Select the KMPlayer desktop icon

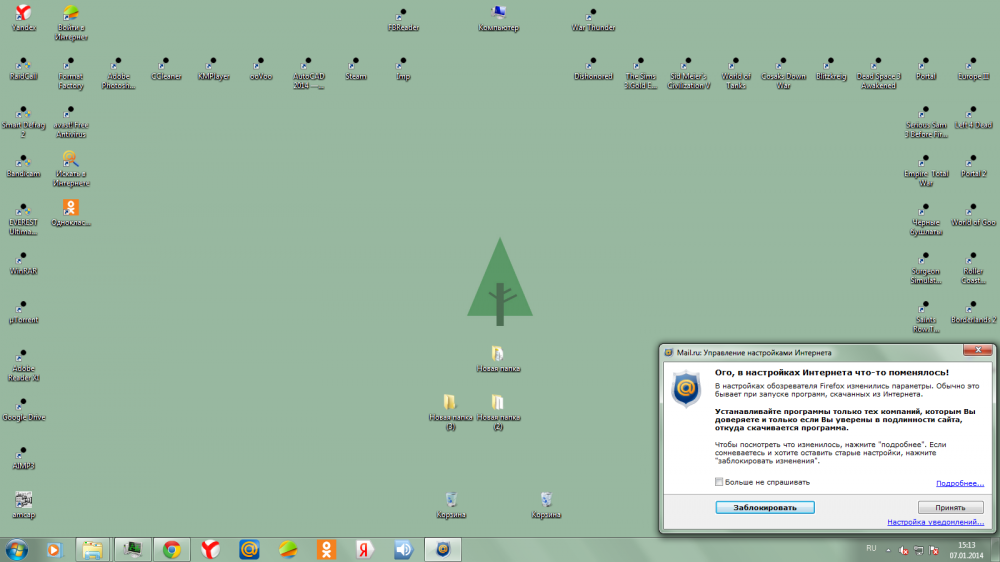tap(213, 68)
